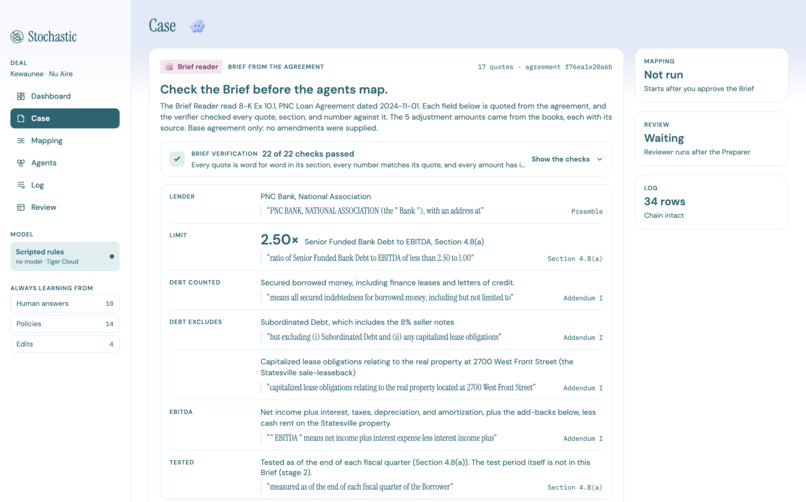Click the Dashboard grid icon
Screen dimensions: 806x502
coord(21,96)
